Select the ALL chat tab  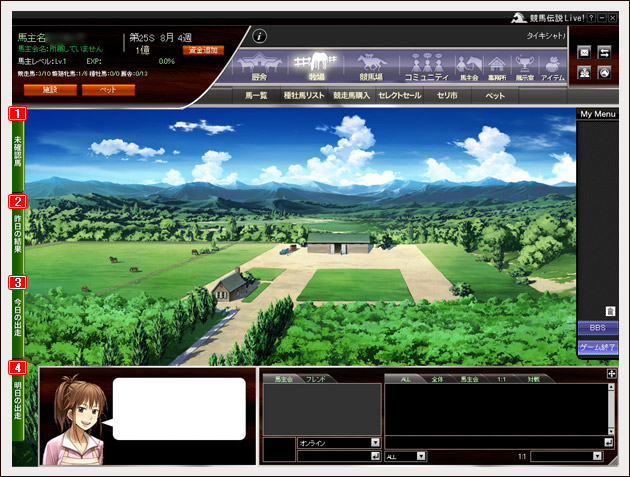pos(405,379)
